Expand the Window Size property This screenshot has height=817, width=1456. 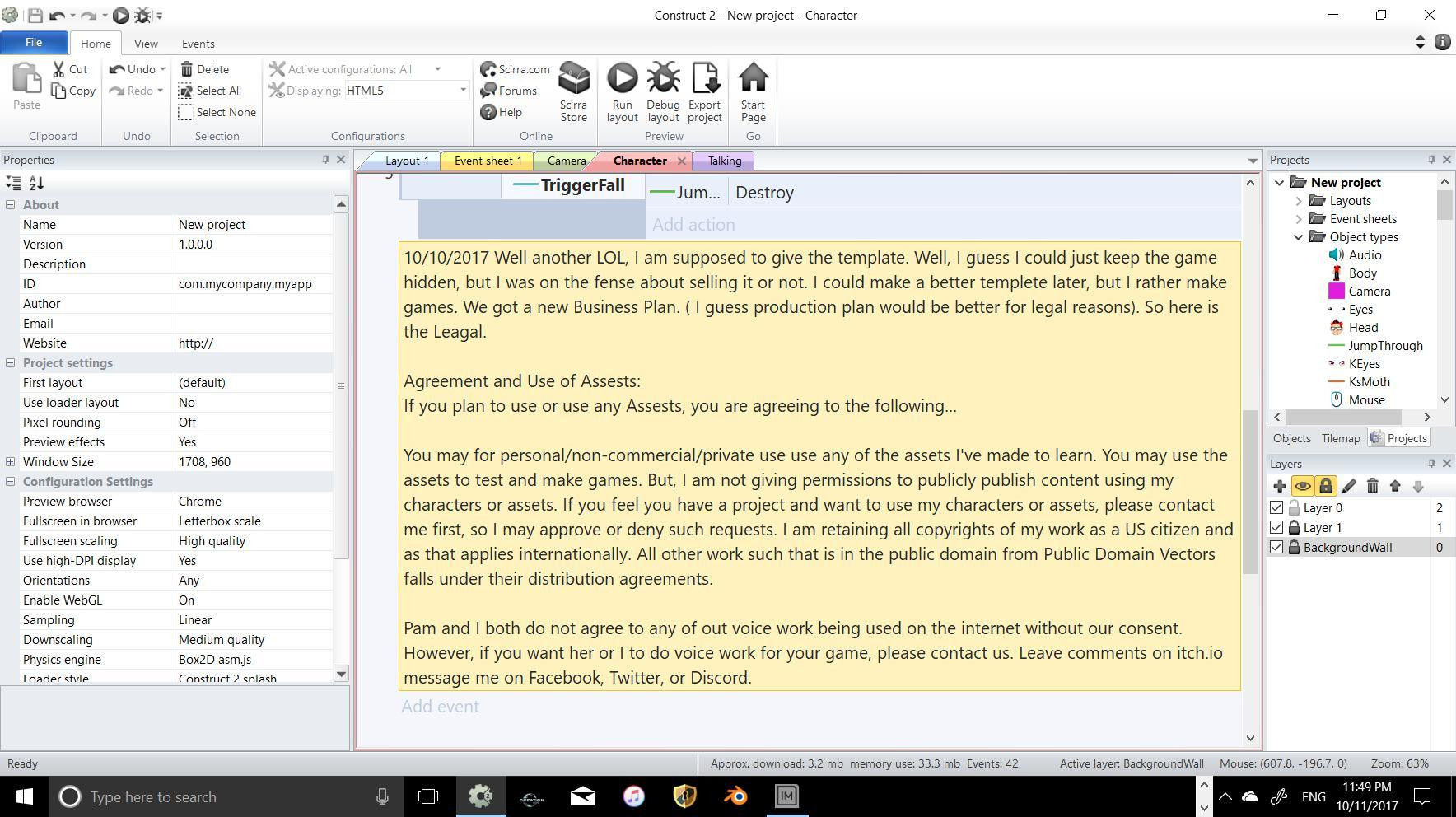tap(10, 462)
